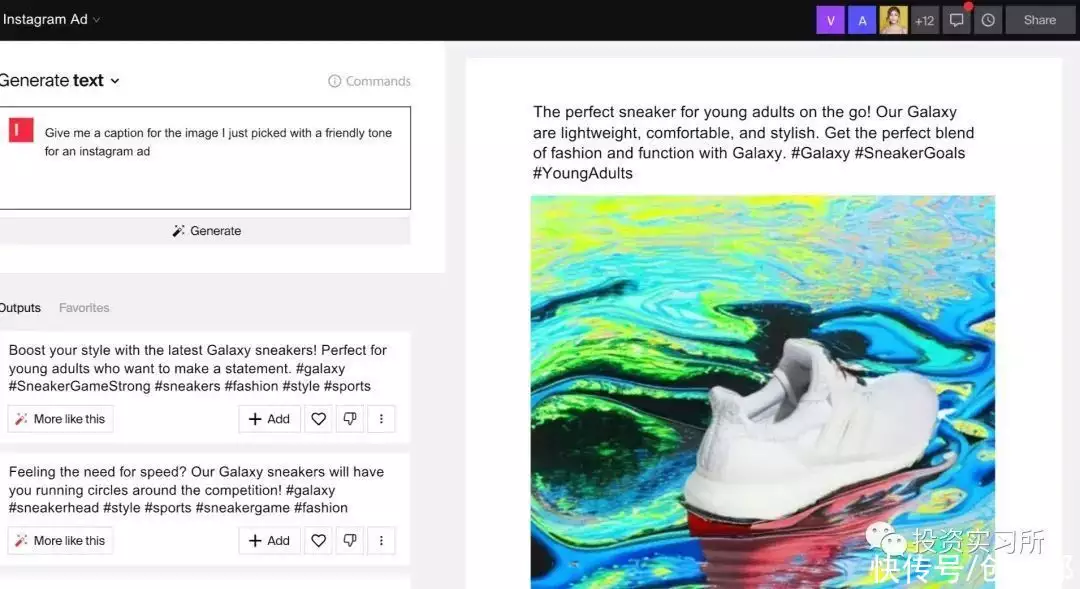1080x589 pixels.
Task: Open the comments icon in top bar
Action: pyautogui.click(x=956, y=20)
